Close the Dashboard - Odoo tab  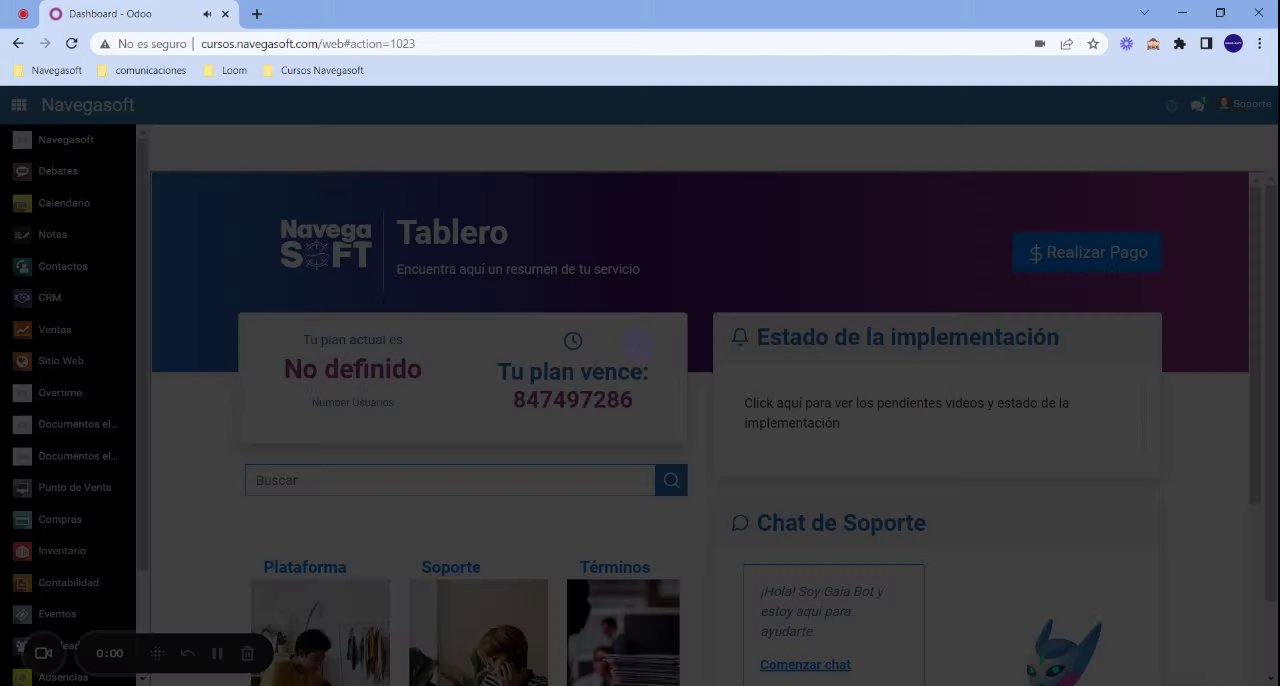(x=225, y=14)
